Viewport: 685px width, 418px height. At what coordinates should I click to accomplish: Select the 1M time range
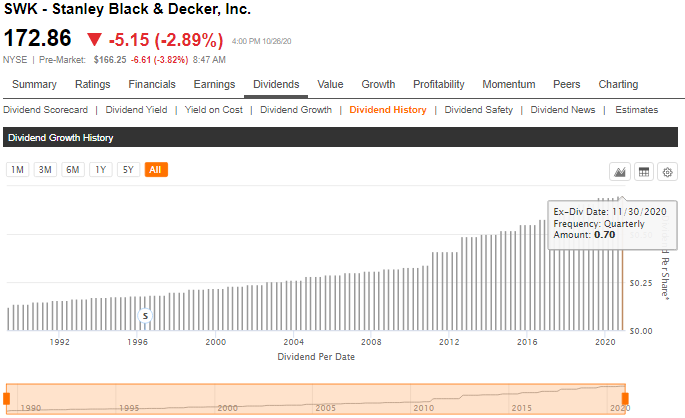coord(17,169)
